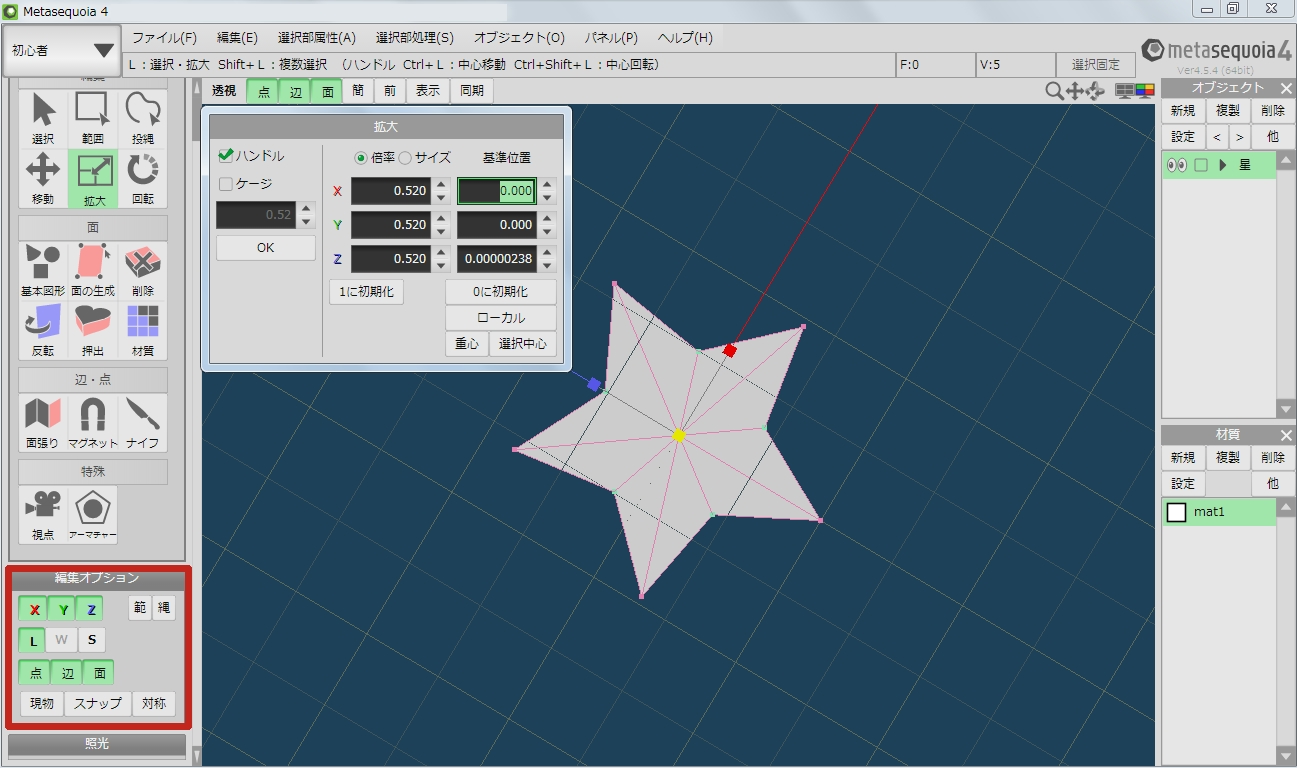Click the ローカル button

click(501, 318)
